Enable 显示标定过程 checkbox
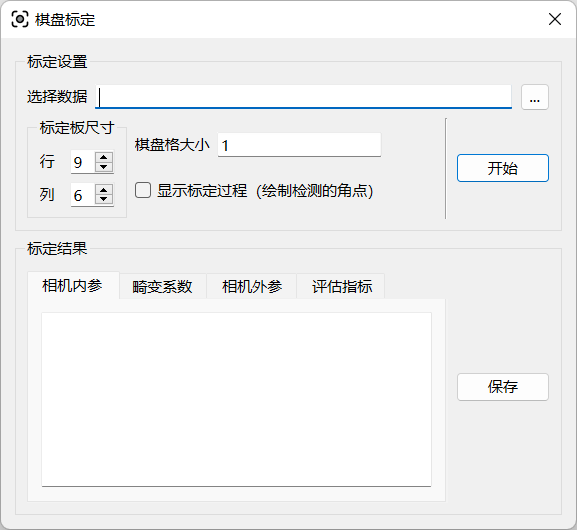This screenshot has height=530, width=577. (x=143, y=191)
